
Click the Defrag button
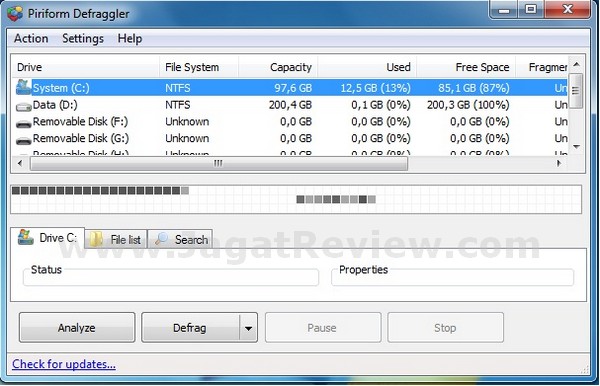190,327
